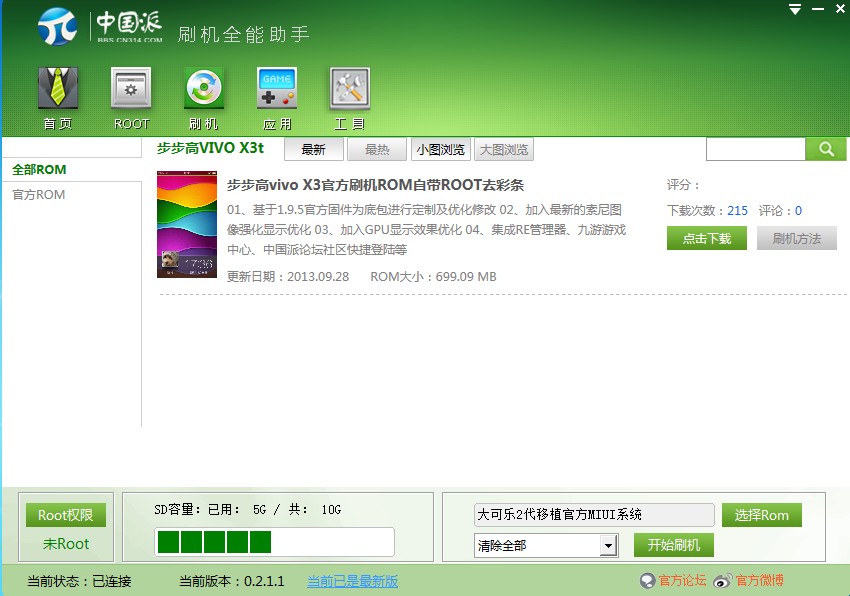Open the ROOT tool icon

click(131, 88)
